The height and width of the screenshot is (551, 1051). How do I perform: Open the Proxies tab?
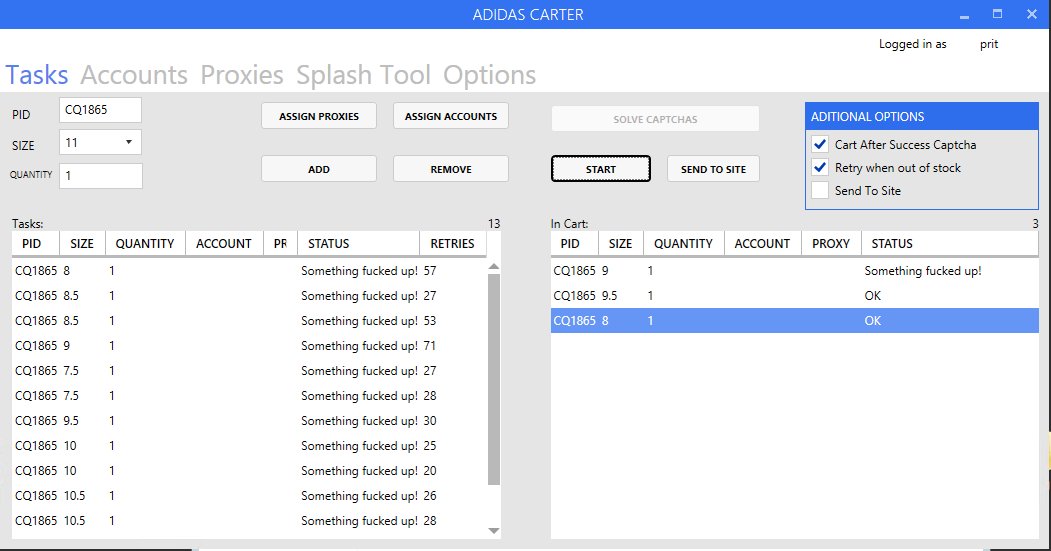(242, 74)
